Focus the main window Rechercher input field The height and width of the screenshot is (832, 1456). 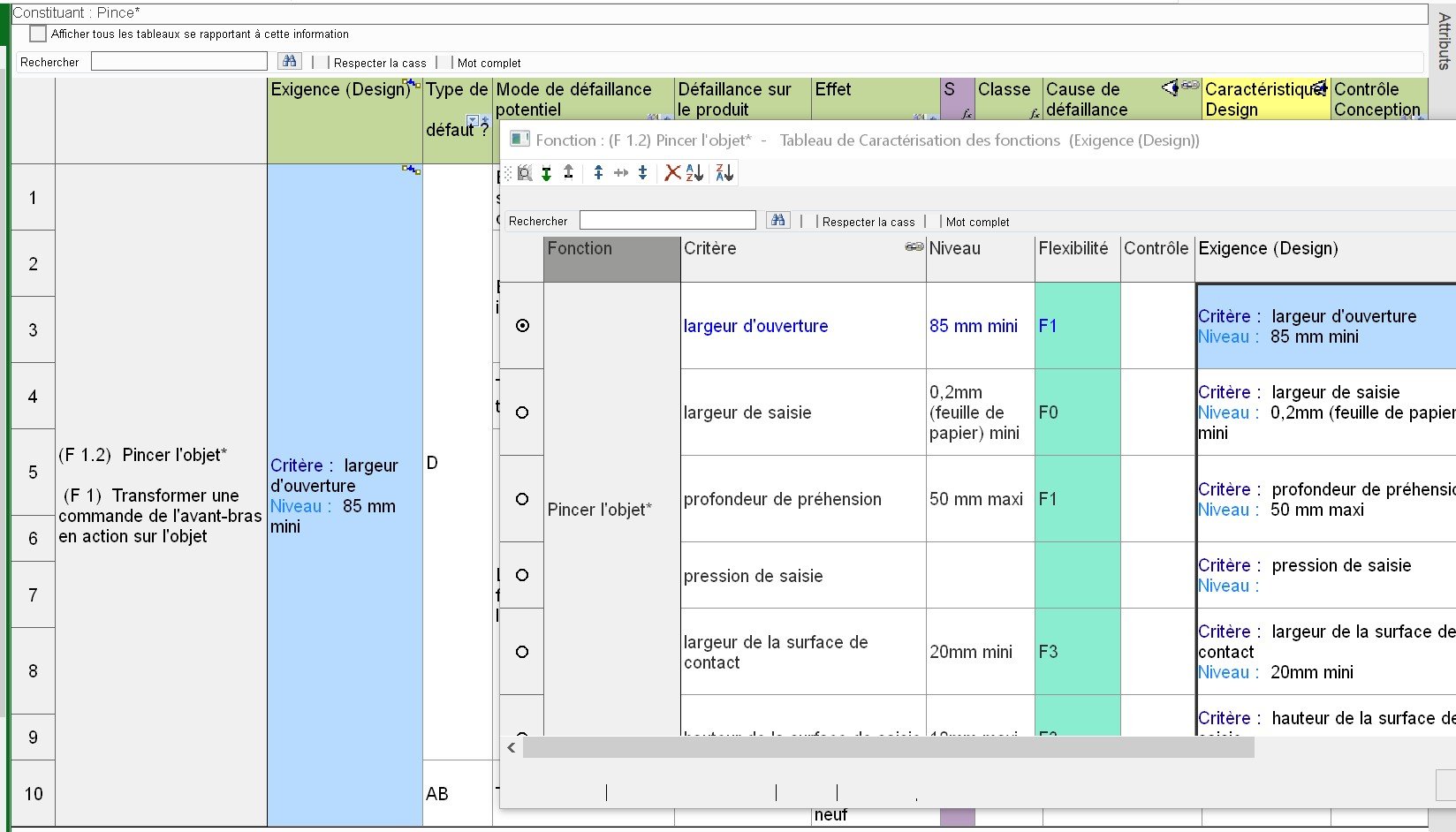tap(179, 61)
